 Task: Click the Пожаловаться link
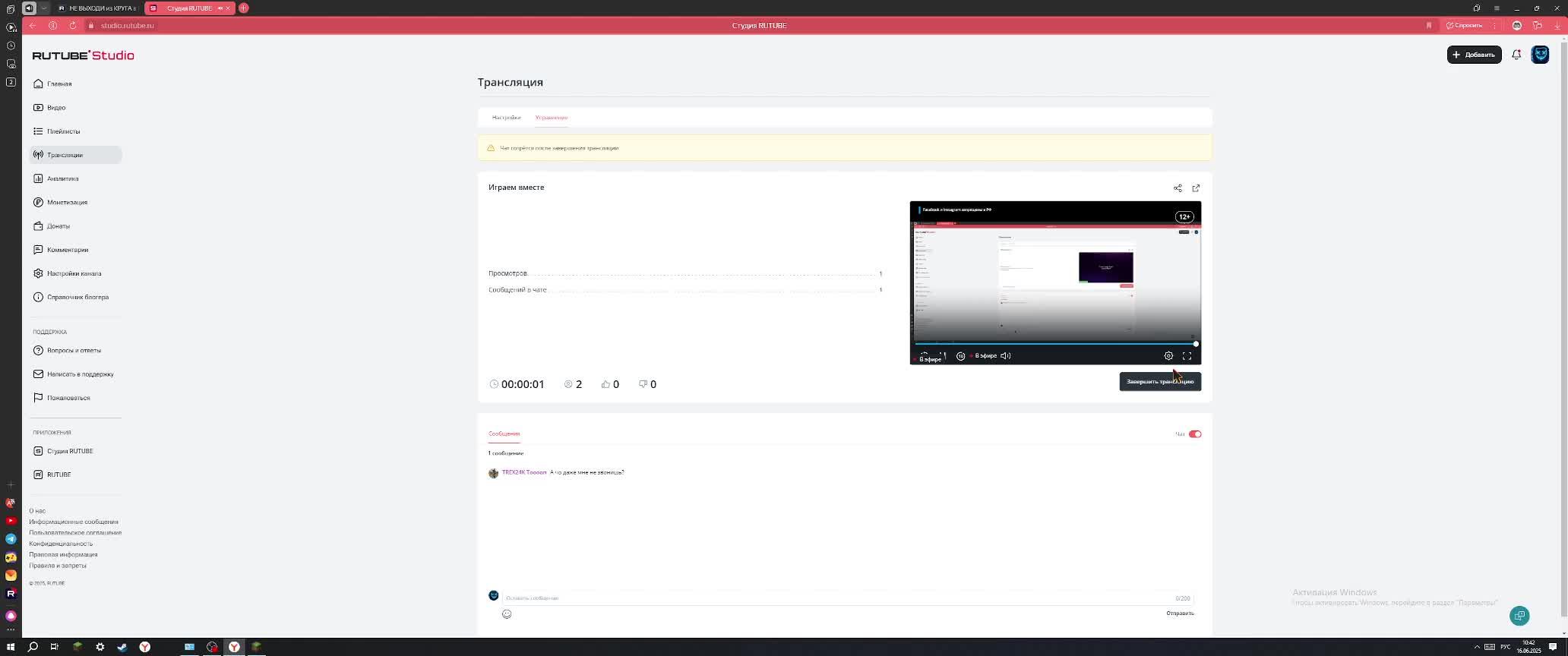coord(75,398)
